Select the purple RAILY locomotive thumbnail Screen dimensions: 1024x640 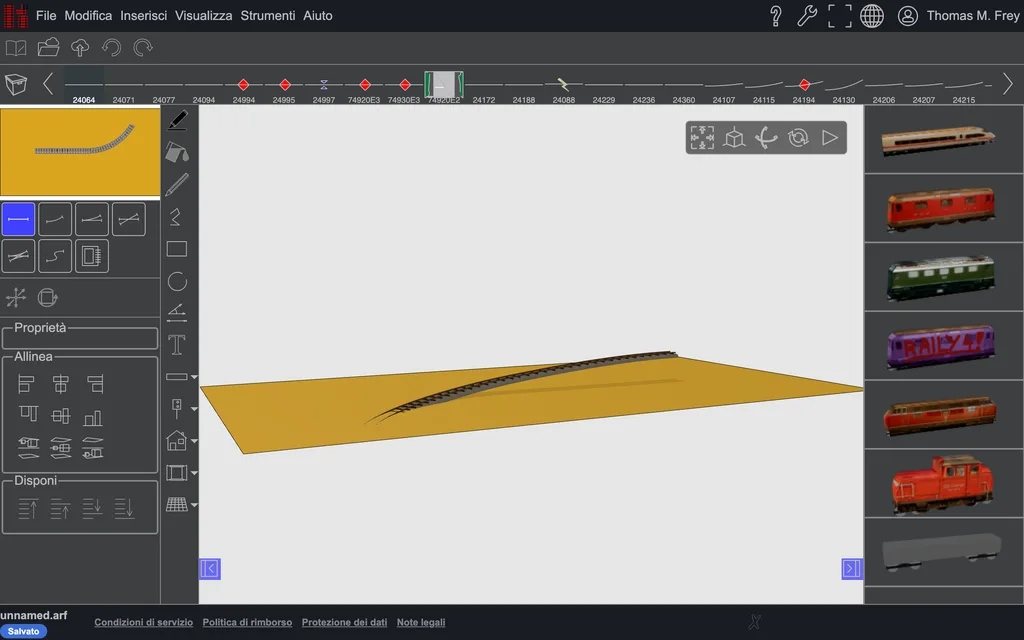point(941,345)
